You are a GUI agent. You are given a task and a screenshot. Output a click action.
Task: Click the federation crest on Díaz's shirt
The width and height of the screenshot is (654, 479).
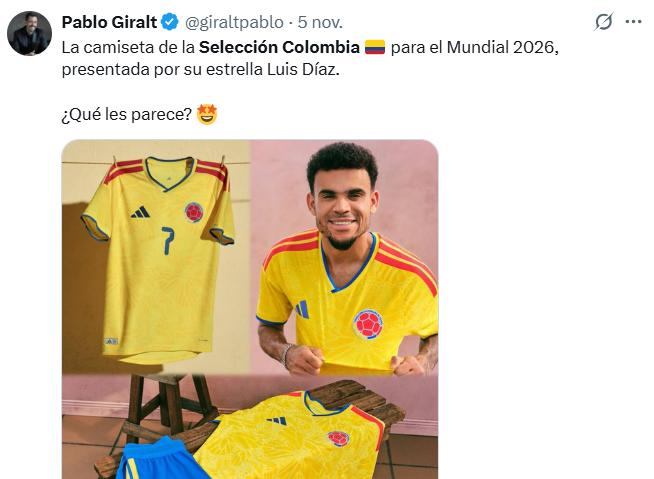[368, 324]
